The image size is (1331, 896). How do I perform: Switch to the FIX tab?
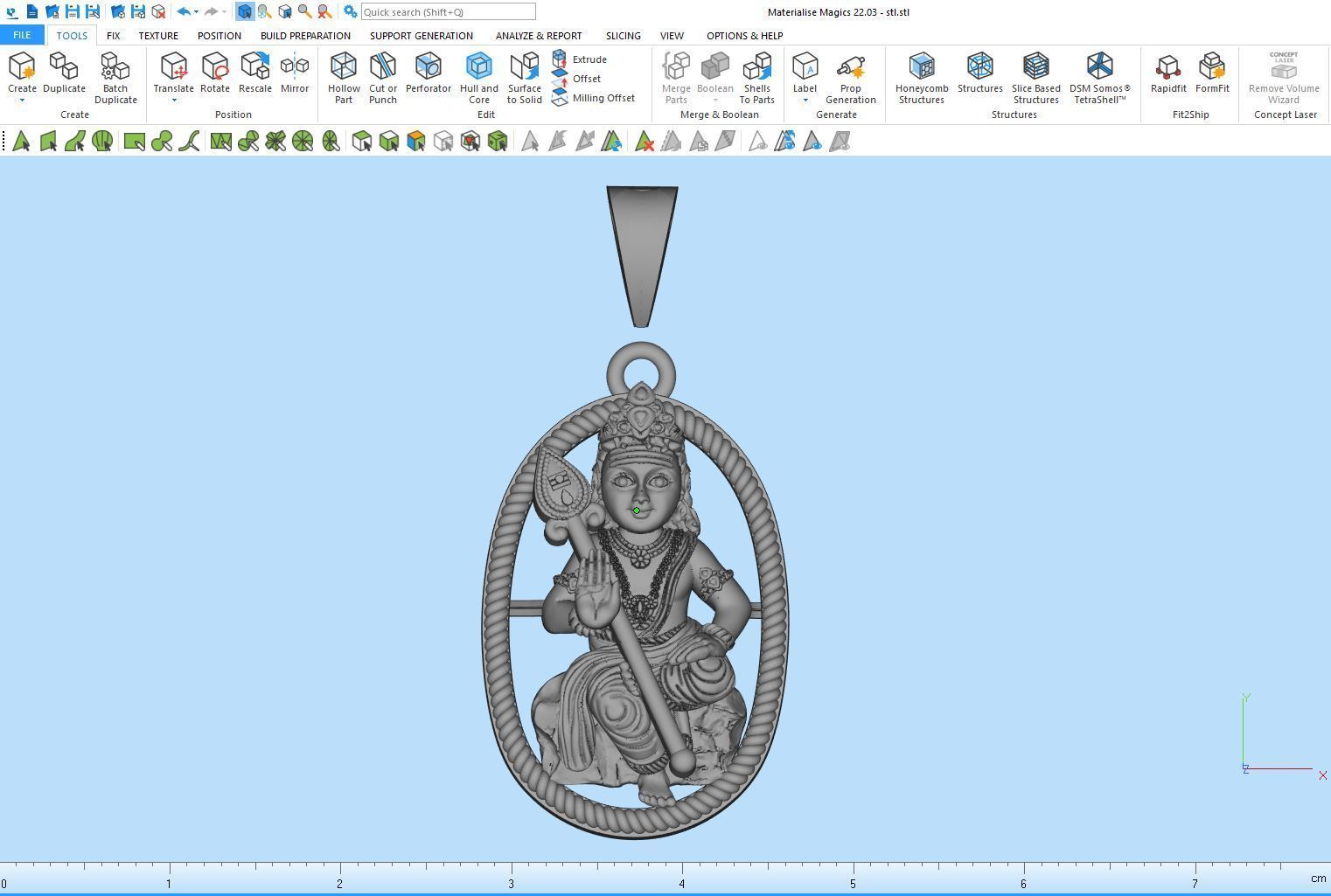pyautogui.click(x=113, y=36)
